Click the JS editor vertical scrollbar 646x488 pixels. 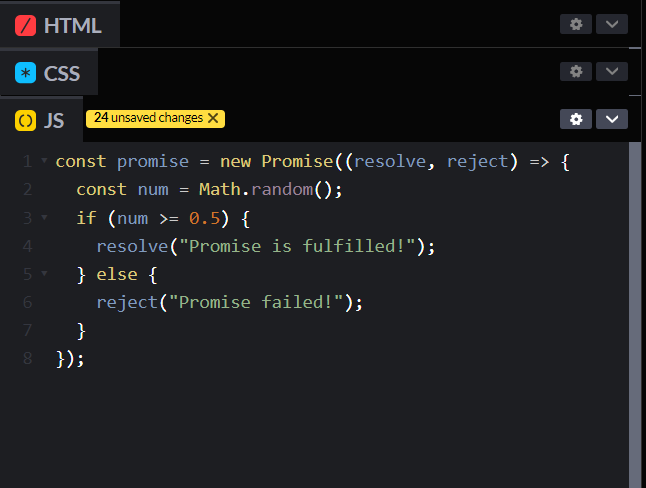pos(635,300)
